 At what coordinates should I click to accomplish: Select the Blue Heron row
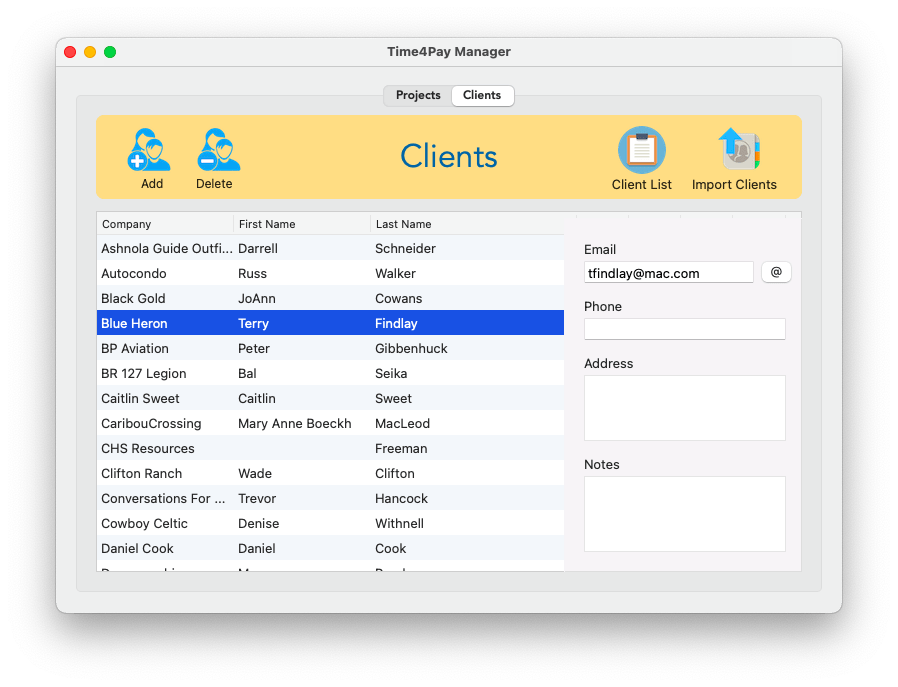point(330,323)
